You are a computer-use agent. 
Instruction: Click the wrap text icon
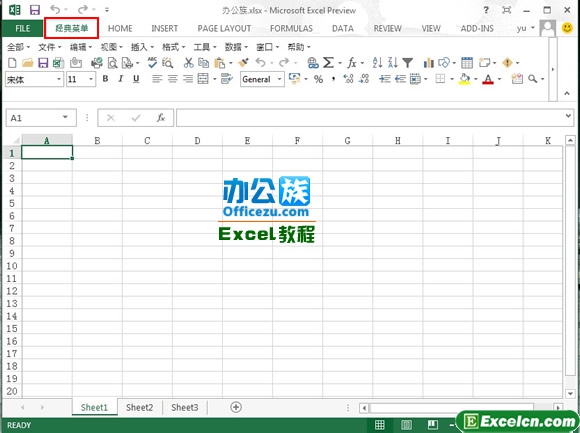tap(226, 78)
